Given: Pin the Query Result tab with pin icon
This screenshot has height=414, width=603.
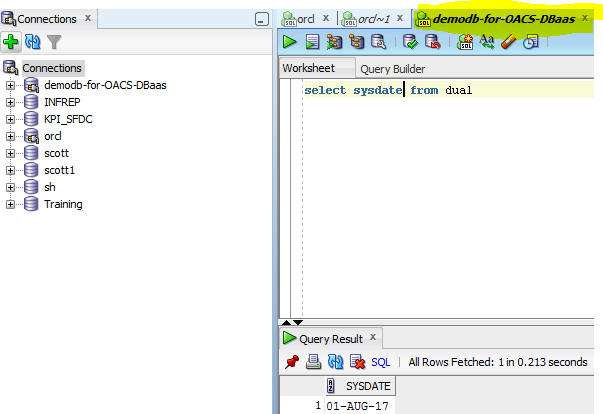Looking at the screenshot, I should tap(292, 362).
